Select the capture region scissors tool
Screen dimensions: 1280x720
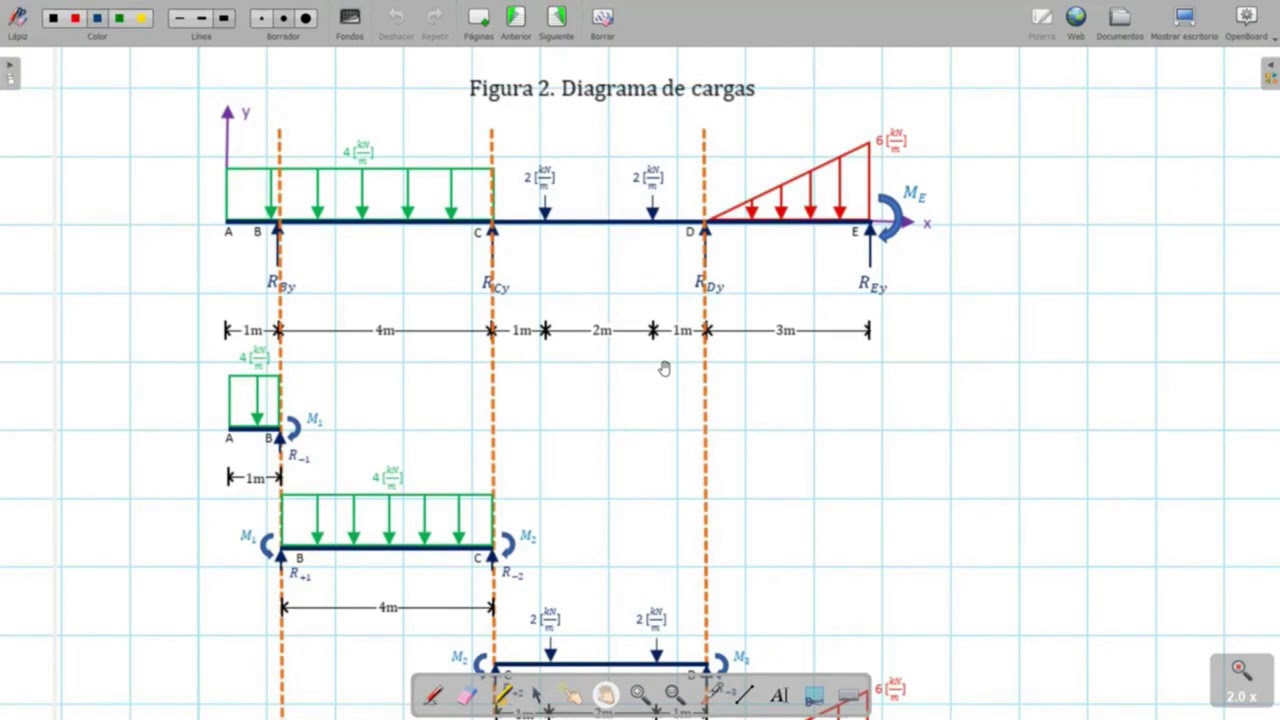814,695
